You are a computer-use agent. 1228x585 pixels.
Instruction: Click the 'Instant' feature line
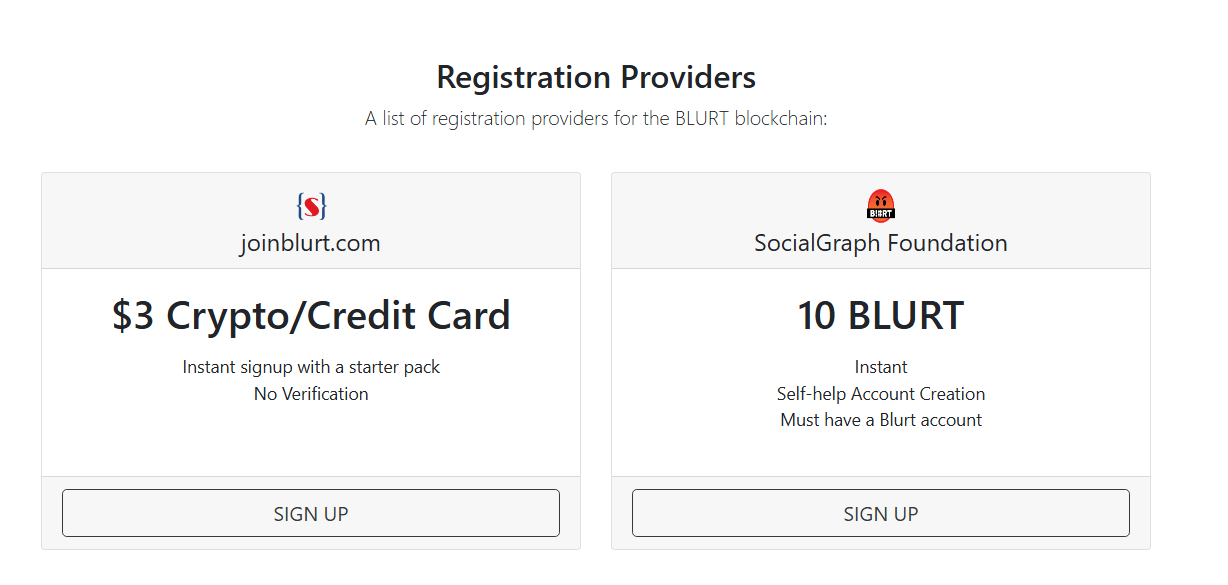881,367
